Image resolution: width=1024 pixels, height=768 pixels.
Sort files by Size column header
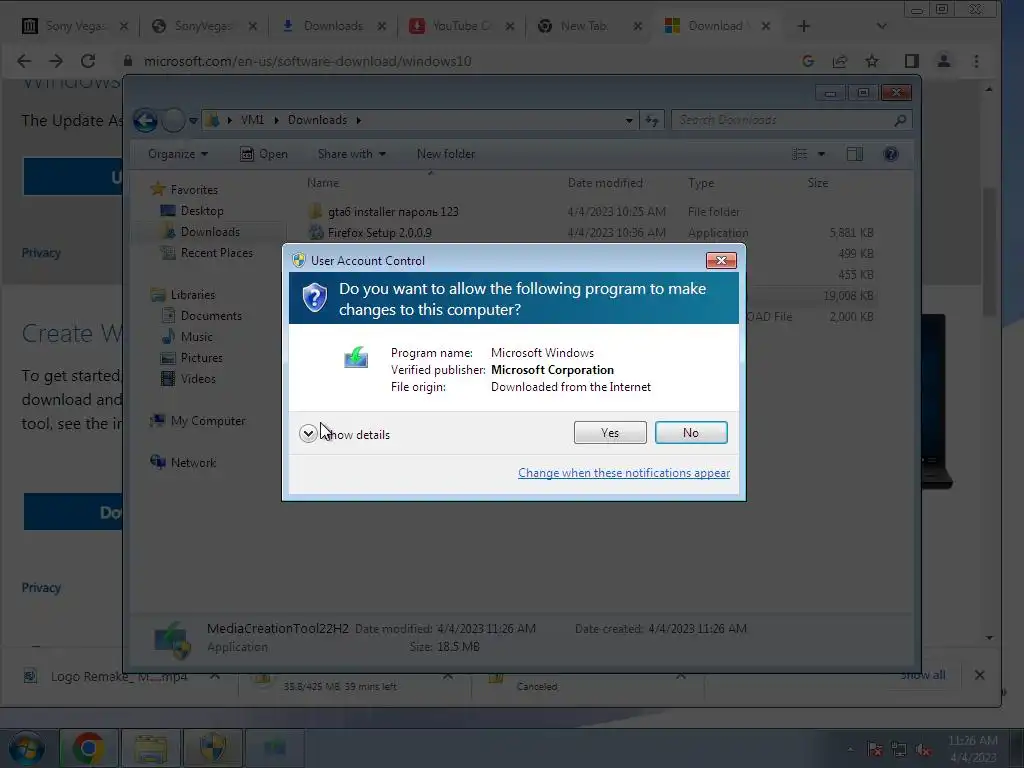point(818,183)
